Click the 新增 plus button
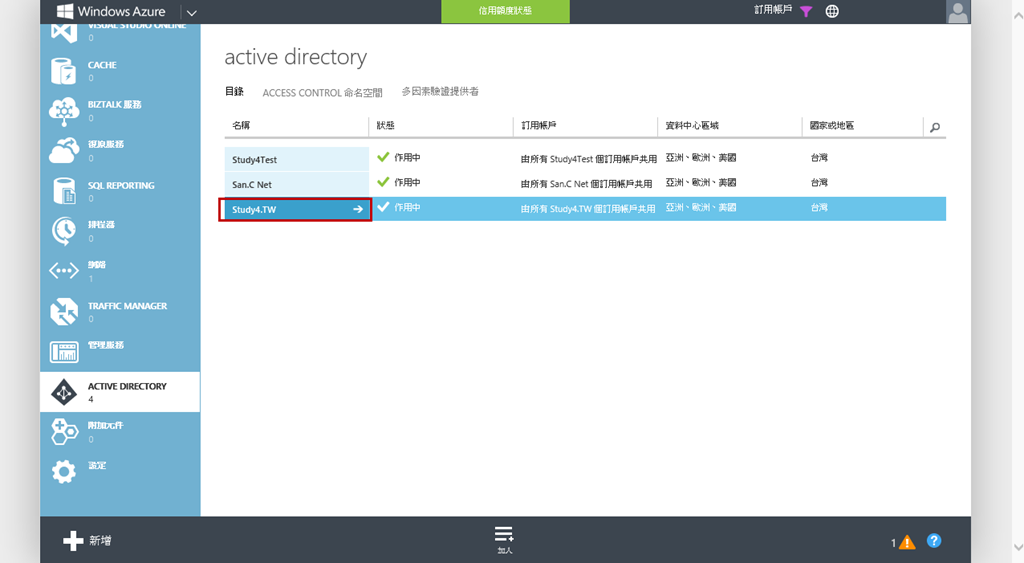 click(x=87, y=540)
